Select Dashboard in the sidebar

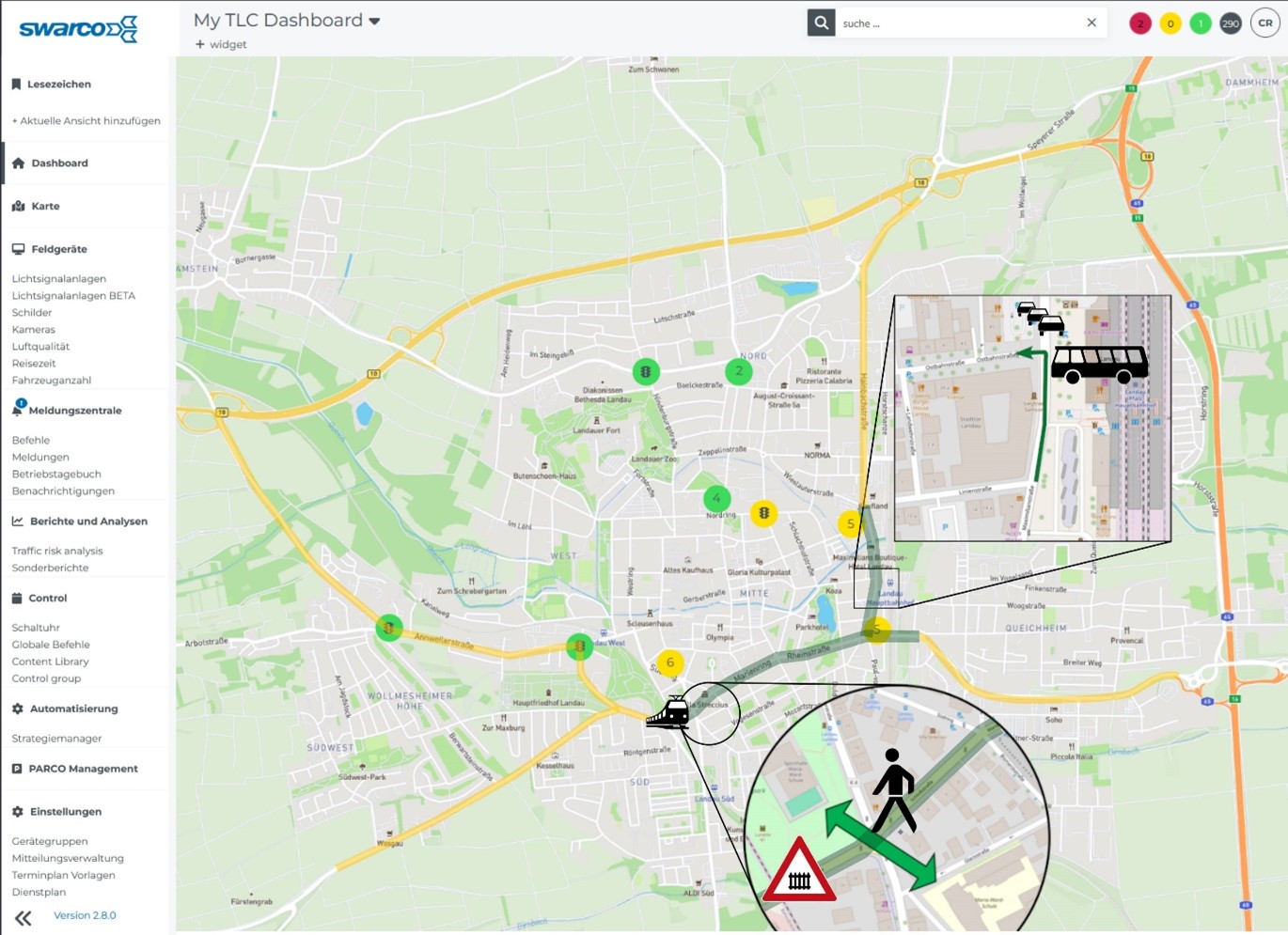[x=59, y=164]
